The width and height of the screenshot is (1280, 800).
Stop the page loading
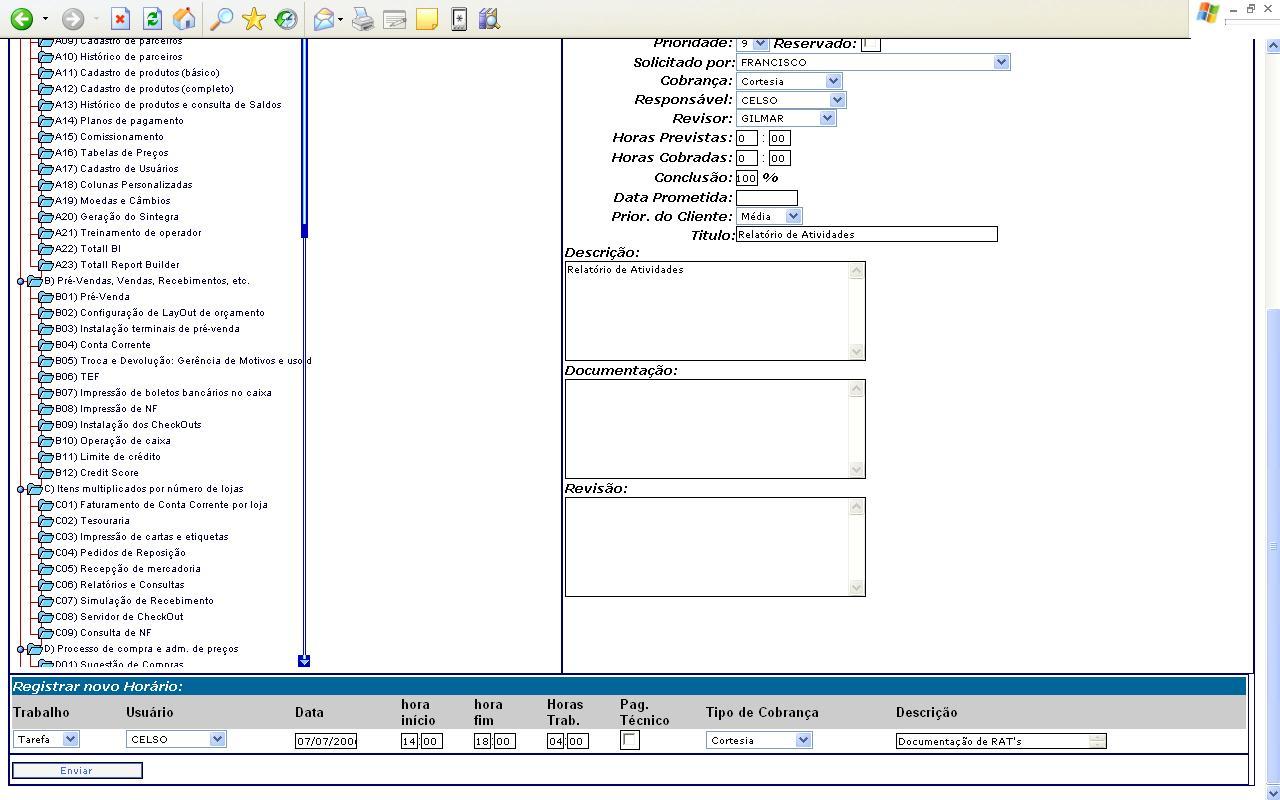click(120, 19)
